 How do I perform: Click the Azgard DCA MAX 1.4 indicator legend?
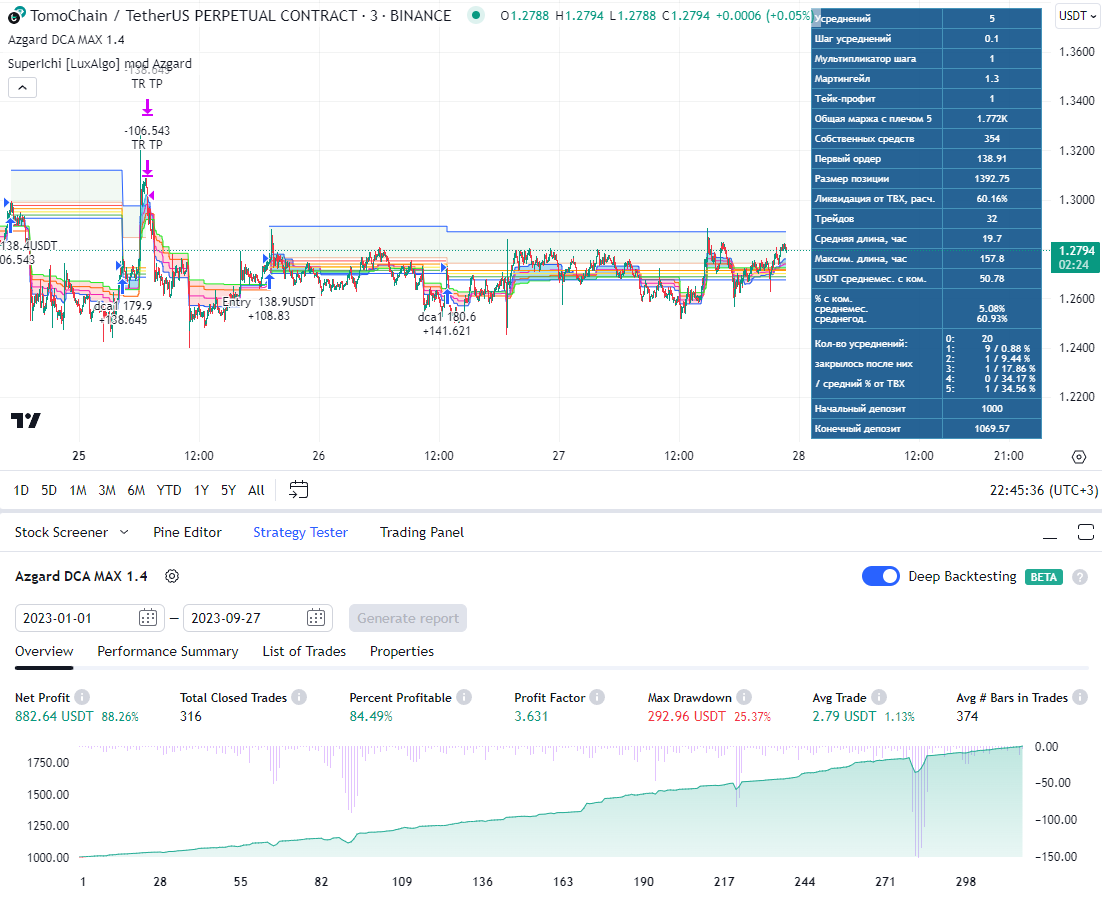point(66,40)
